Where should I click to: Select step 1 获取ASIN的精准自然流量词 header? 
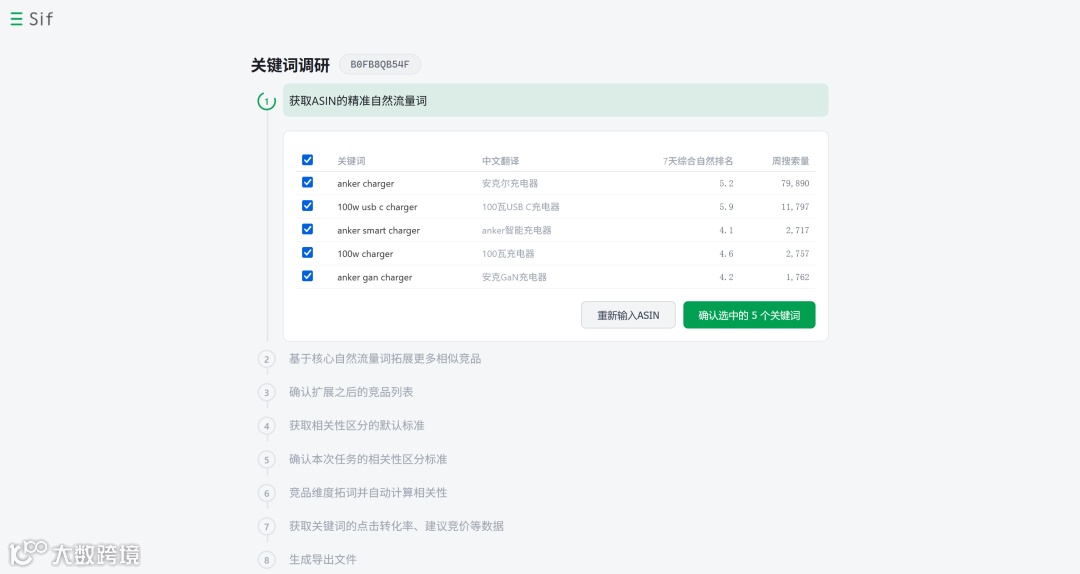click(555, 101)
